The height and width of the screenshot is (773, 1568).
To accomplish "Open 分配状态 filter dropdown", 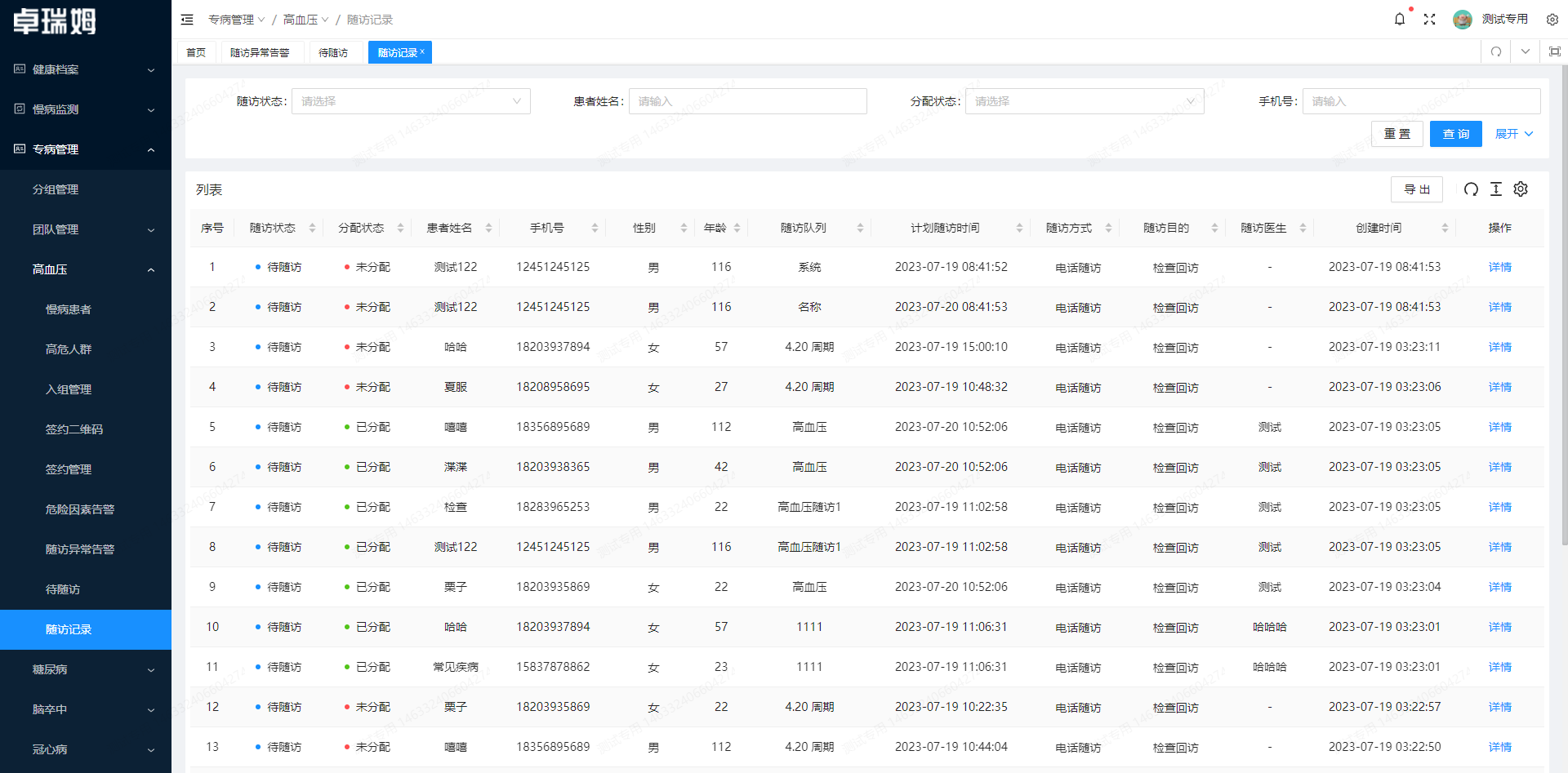I will pos(1085,101).
